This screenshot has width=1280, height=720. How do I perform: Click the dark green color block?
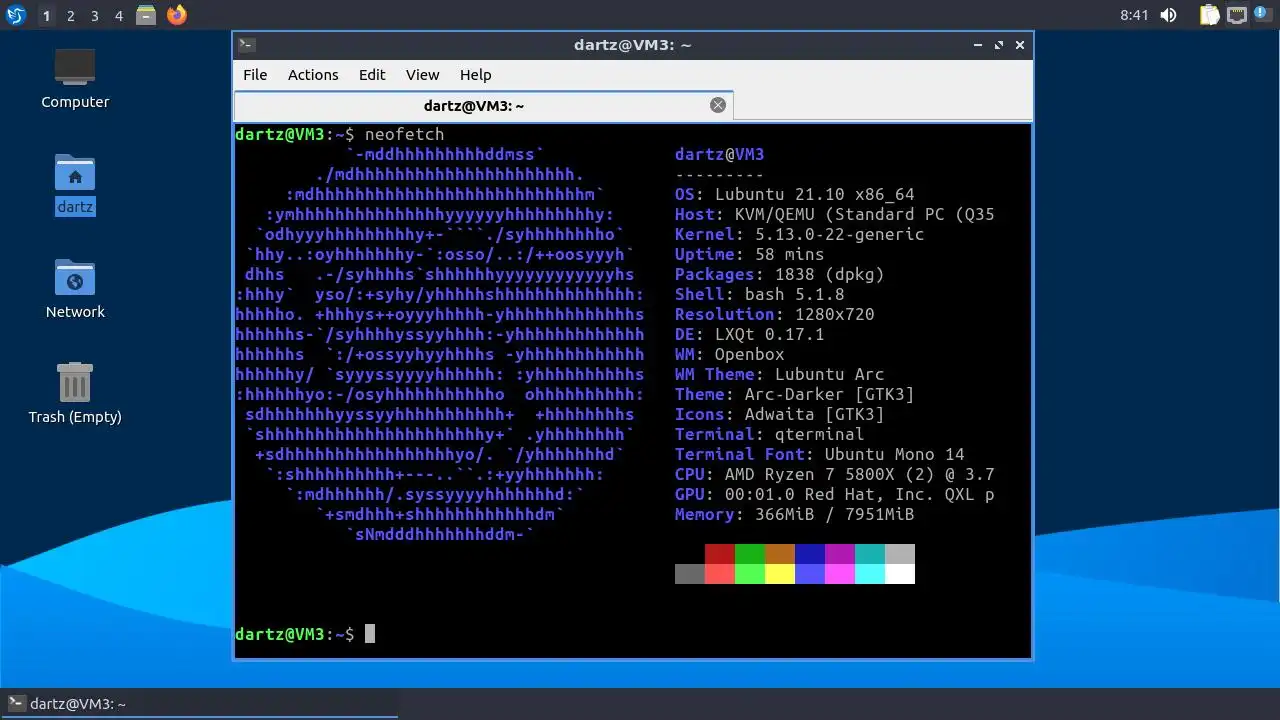[x=750, y=554]
